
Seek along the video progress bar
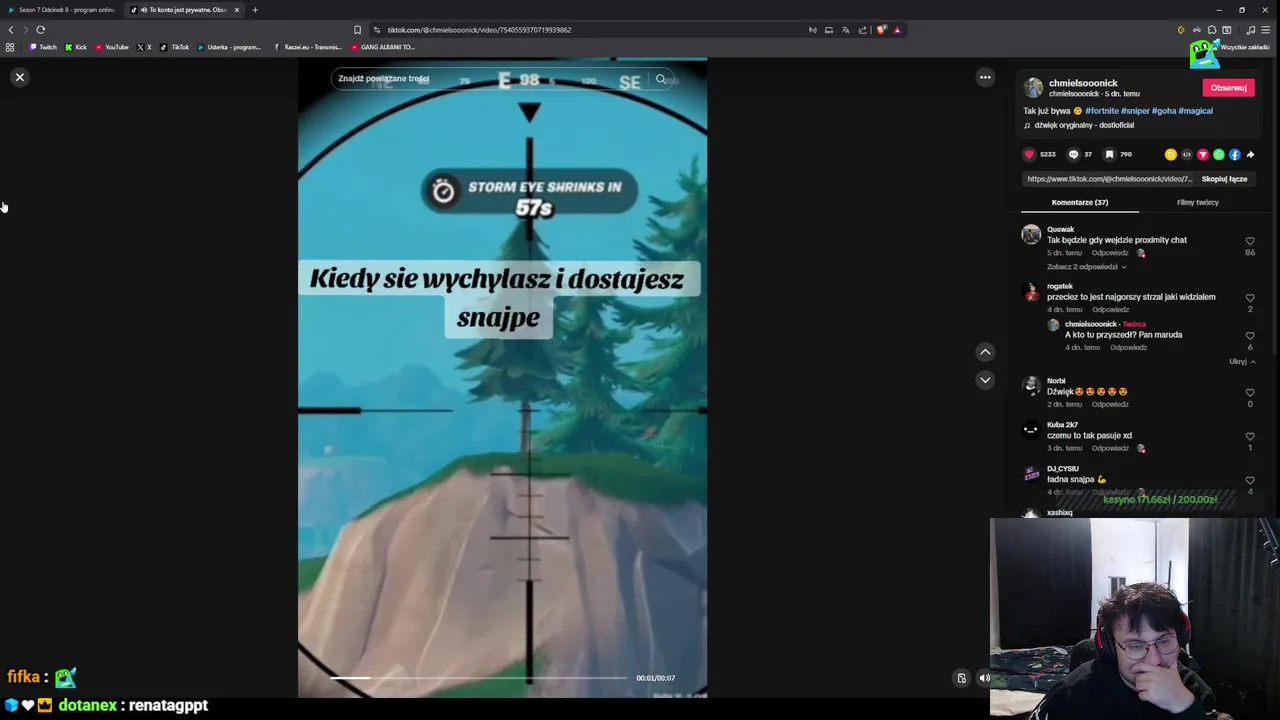coord(478,678)
